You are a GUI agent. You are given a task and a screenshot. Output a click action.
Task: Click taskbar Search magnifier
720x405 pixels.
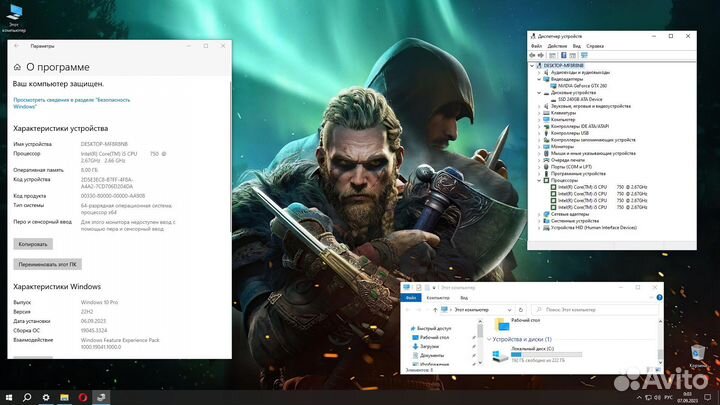click(x=27, y=397)
